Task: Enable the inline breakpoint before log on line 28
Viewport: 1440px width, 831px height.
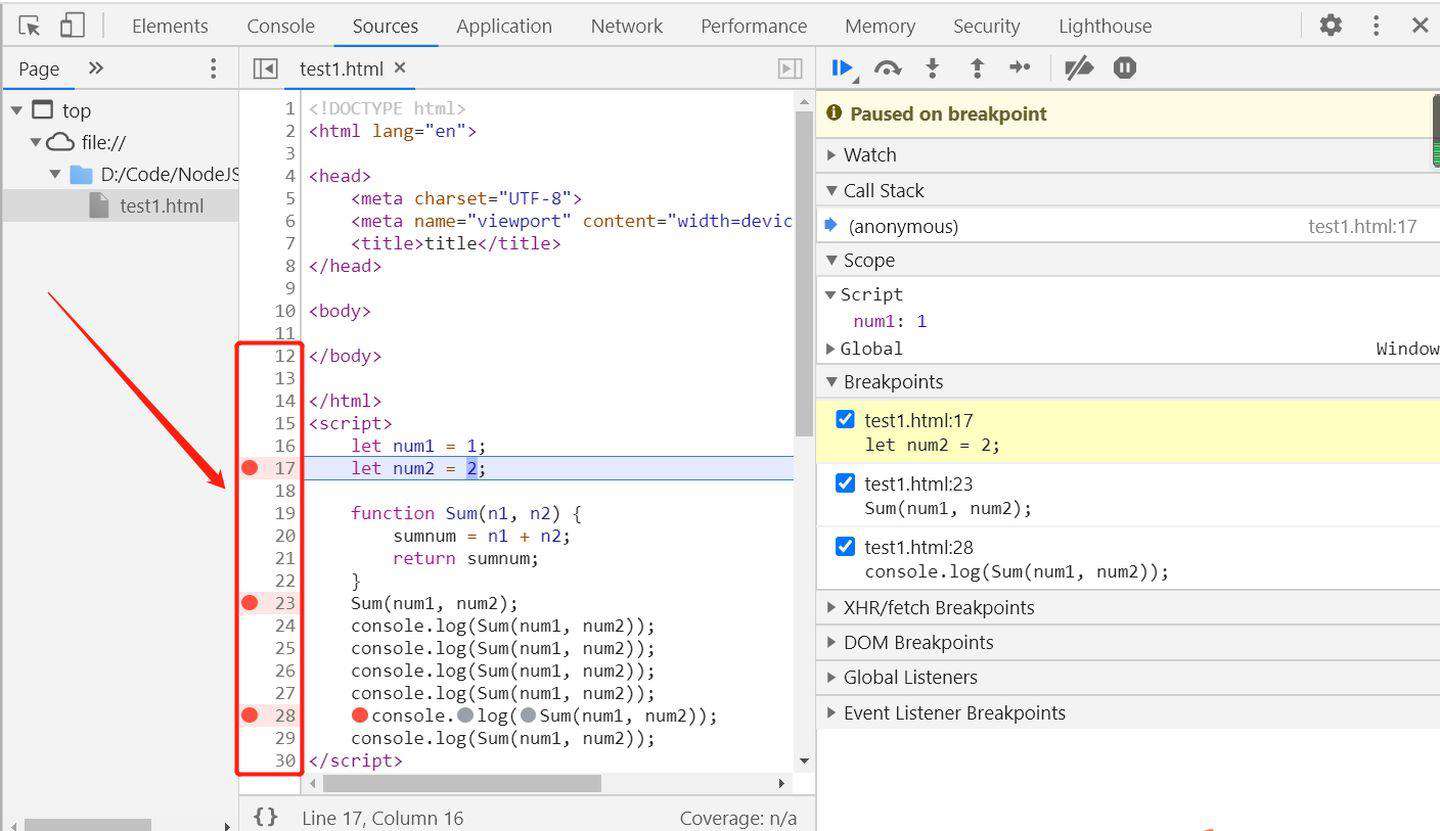Action: [x=466, y=715]
